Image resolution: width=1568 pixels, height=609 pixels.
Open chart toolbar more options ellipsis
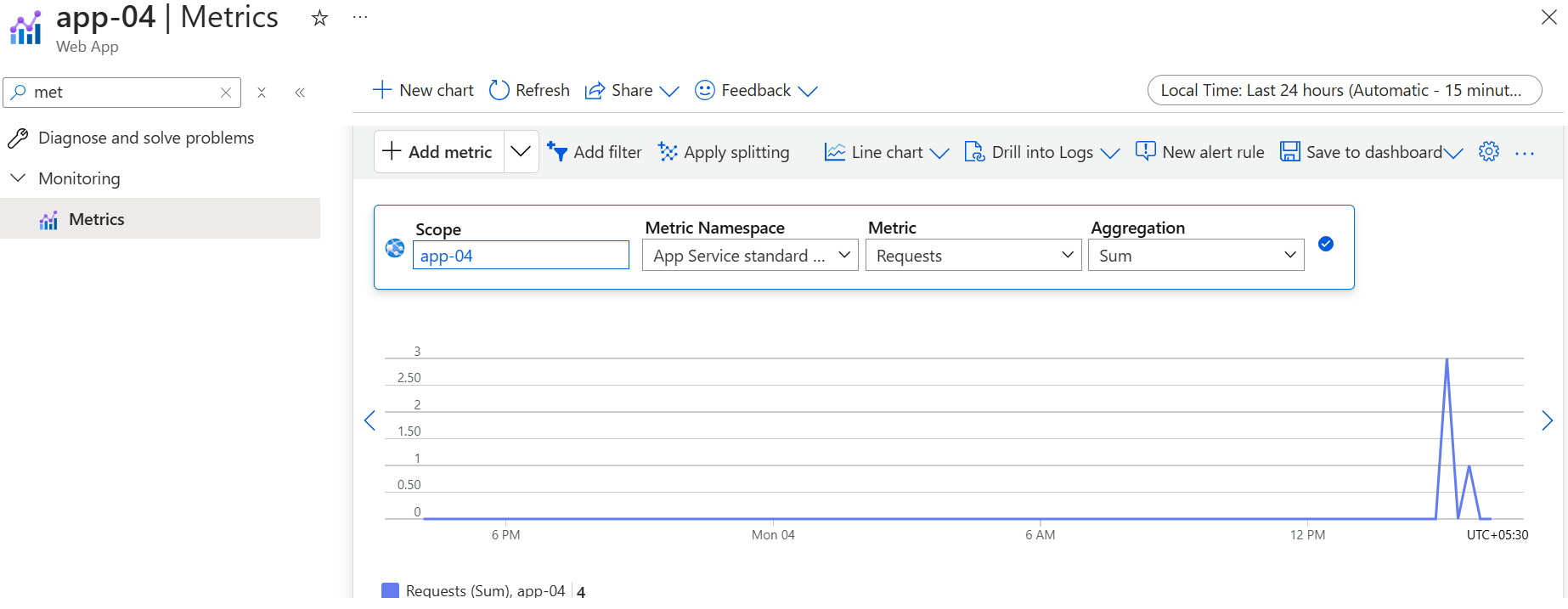click(x=1525, y=153)
